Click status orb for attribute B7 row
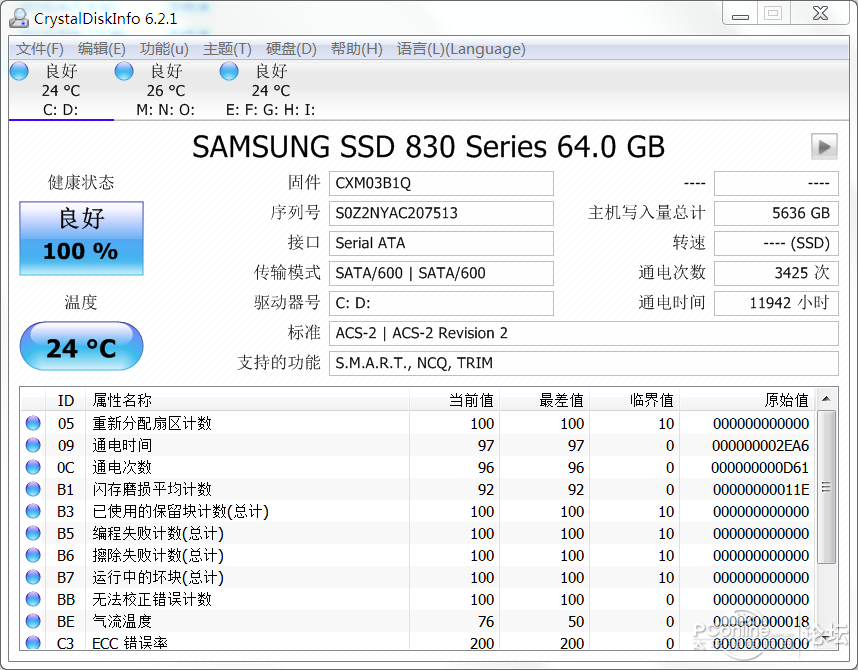 33,577
